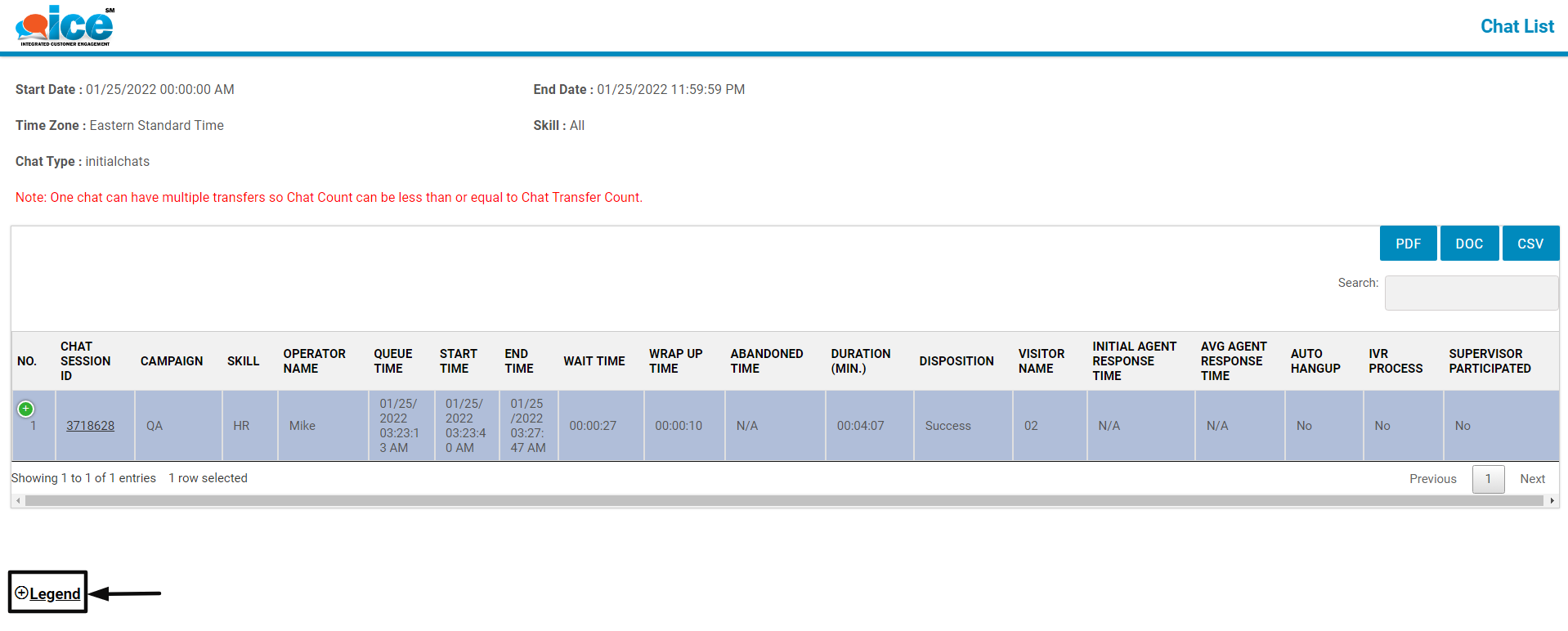Image resolution: width=1568 pixels, height=631 pixels.
Task: Focus the Search input field
Action: pyautogui.click(x=1471, y=293)
